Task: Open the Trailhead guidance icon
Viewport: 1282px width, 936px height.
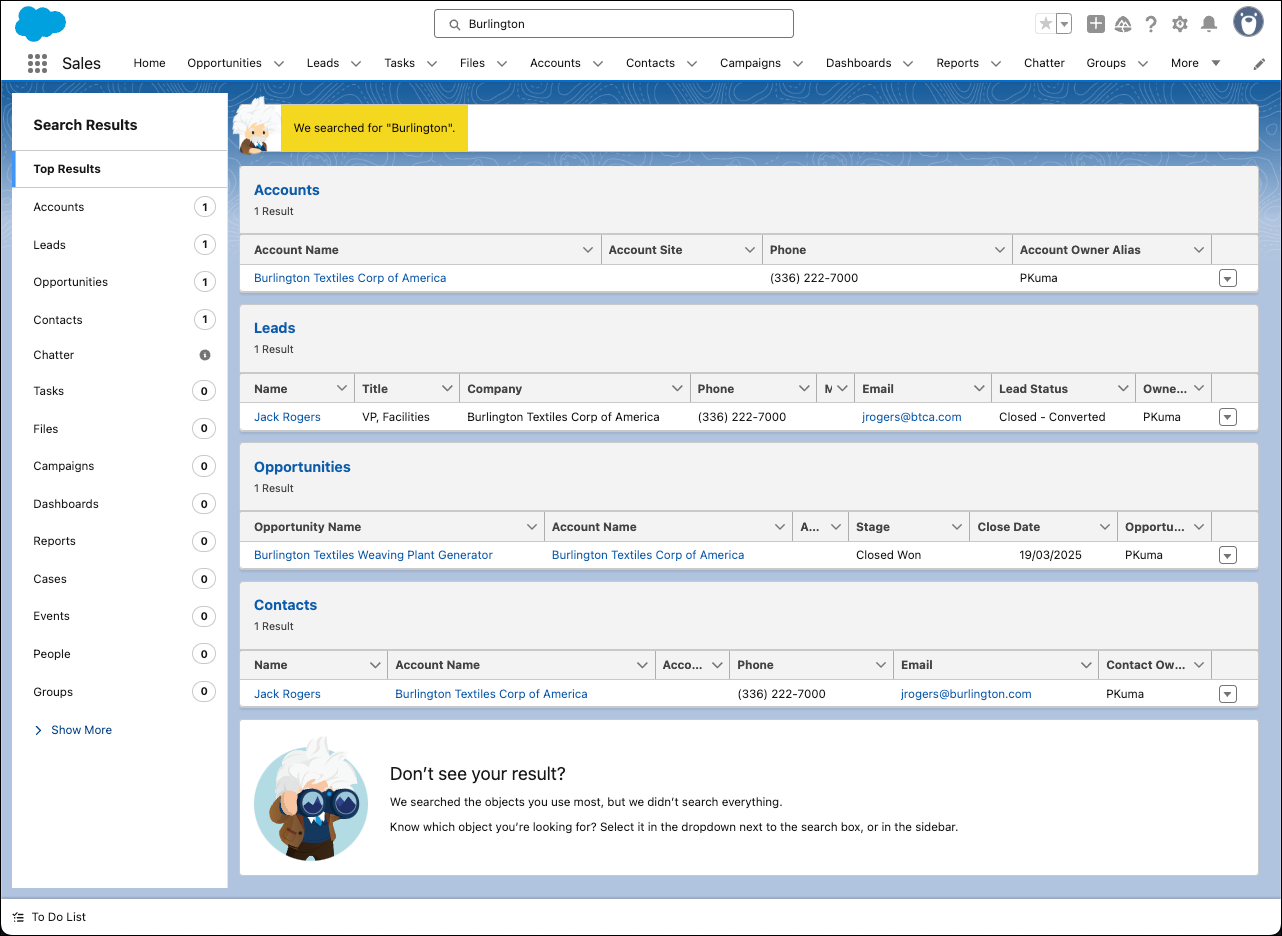Action: click(1123, 23)
